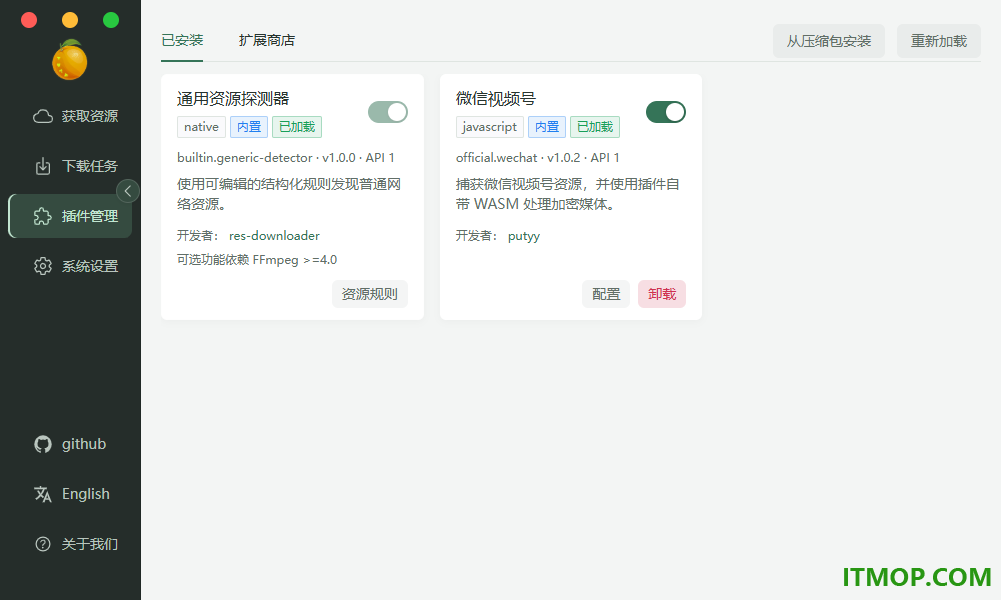Click developer name res-downloader
Viewport: 1001px width, 600px height.
pos(275,236)
